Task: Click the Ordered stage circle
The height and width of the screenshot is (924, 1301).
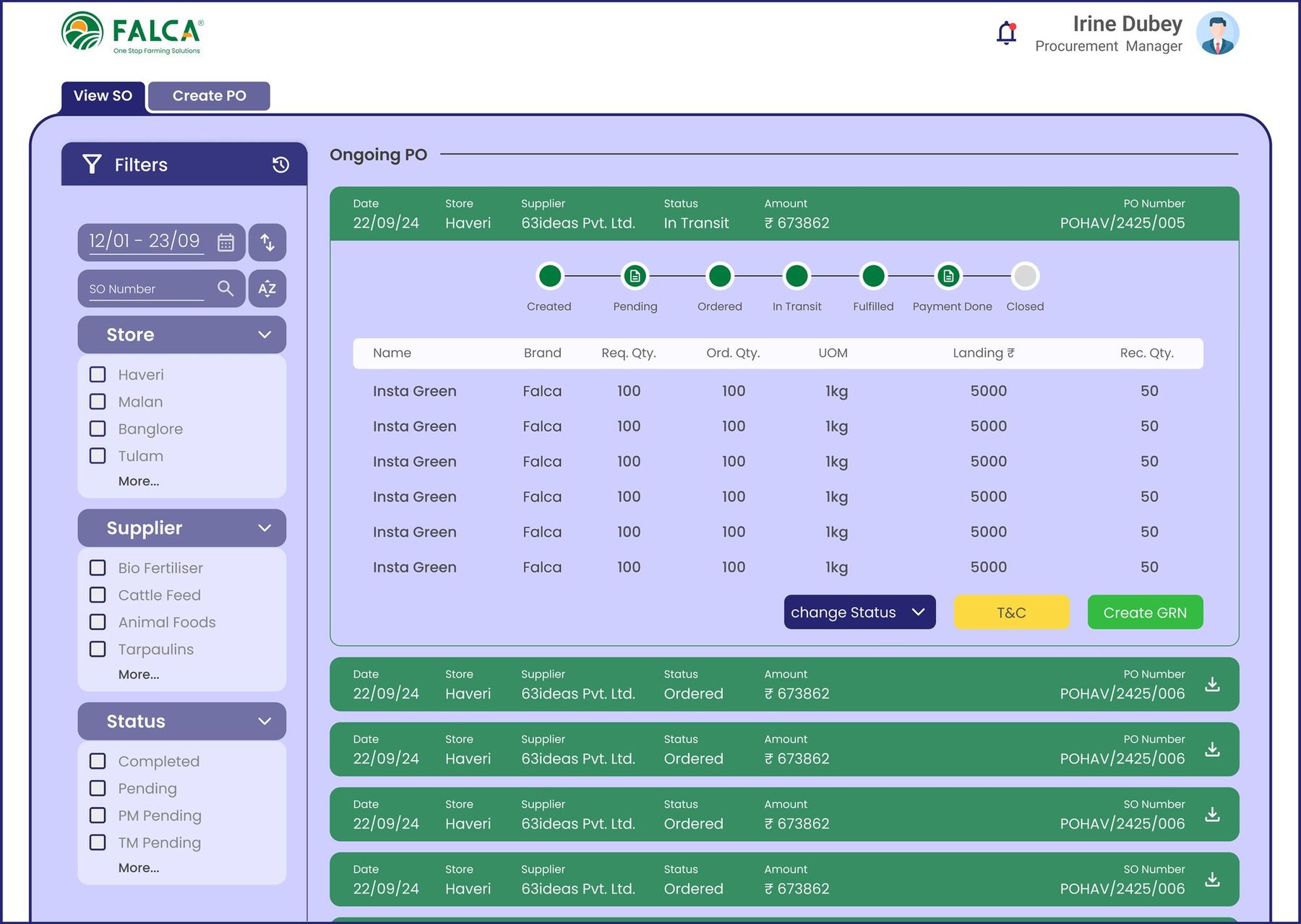Action: [719, 276]
